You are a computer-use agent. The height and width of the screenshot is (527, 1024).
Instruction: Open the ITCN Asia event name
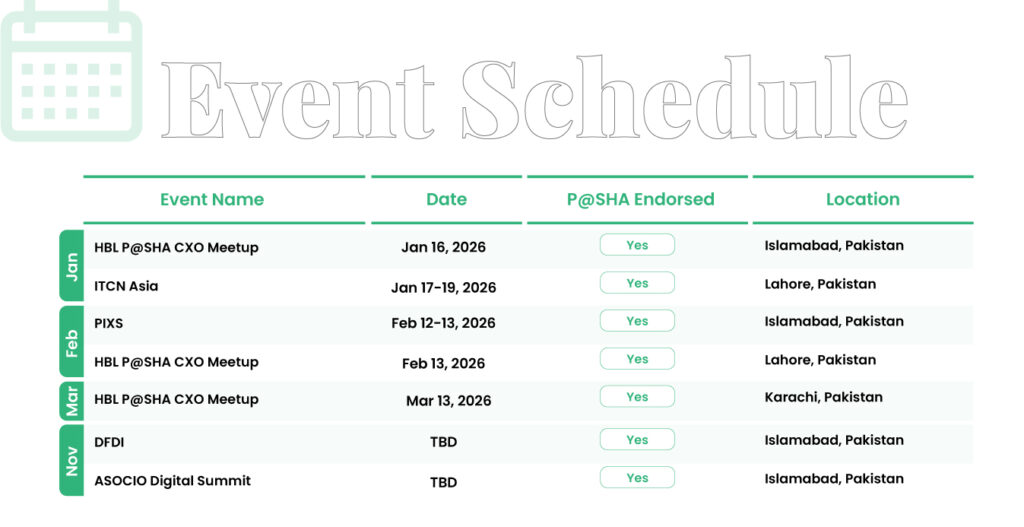coord(126,286)
